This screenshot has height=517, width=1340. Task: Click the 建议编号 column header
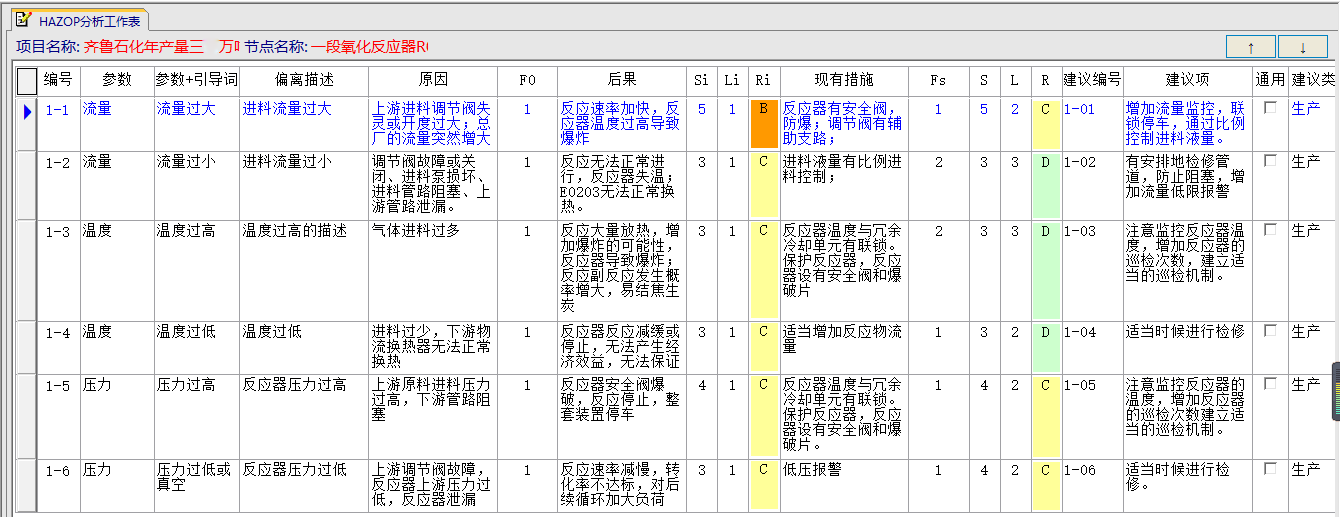1092,80
